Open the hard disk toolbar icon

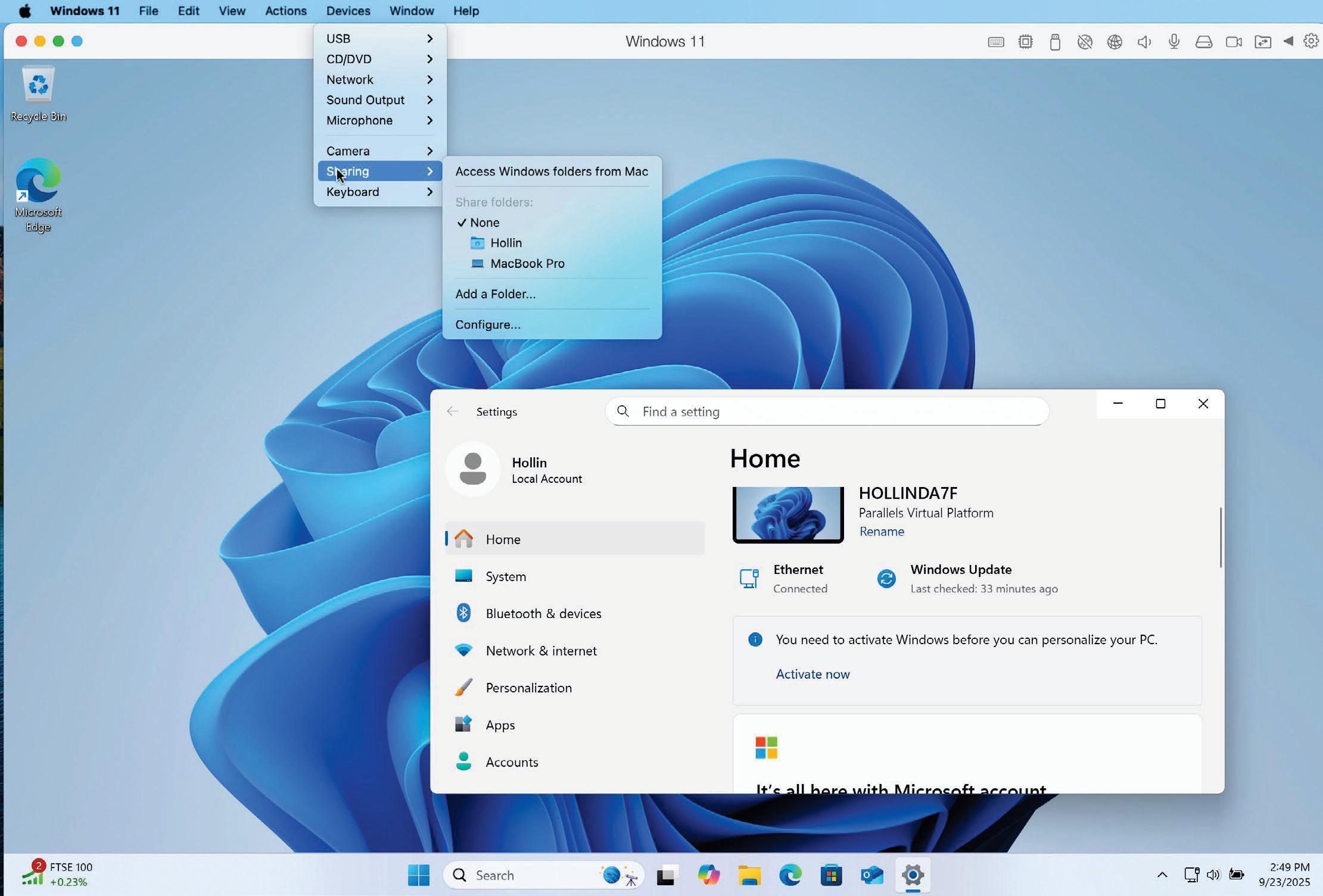point(1204,42)
